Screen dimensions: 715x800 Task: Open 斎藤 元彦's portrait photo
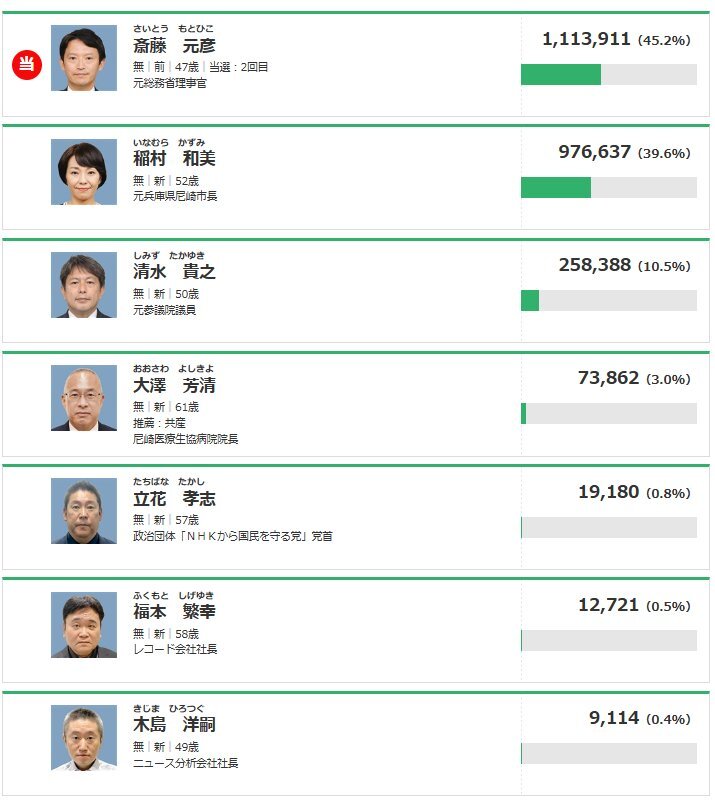point(84,58)
